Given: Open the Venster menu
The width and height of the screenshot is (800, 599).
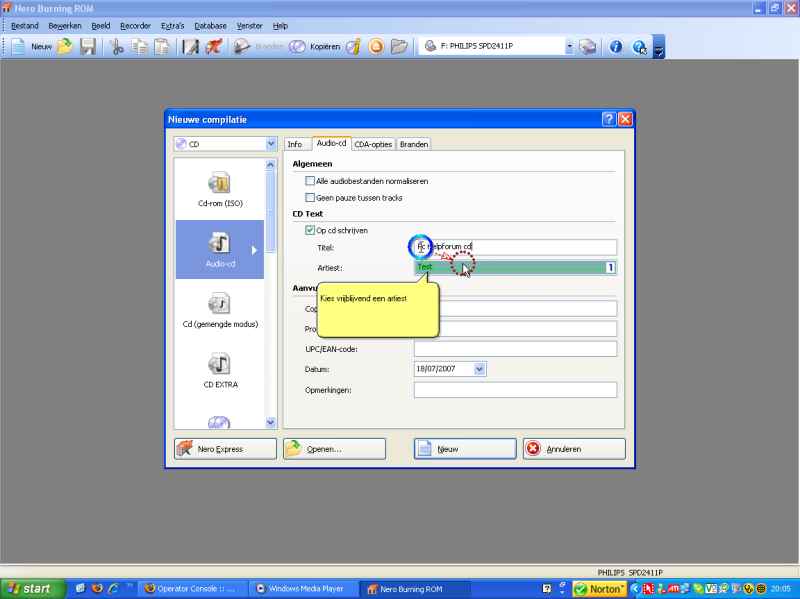Looking at the screenshot, I should tap(249, 26).
